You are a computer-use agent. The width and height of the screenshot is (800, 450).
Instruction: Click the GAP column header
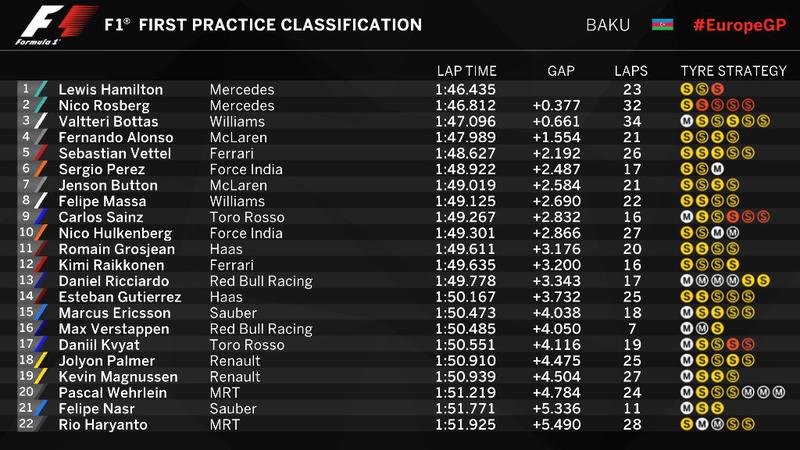coord(561,71)
